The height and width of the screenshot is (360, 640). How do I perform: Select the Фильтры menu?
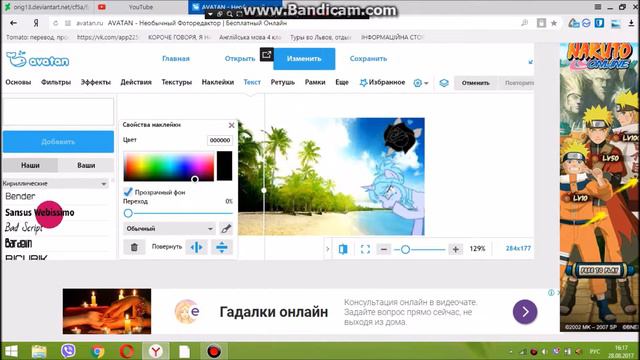(x=56, y=82)
